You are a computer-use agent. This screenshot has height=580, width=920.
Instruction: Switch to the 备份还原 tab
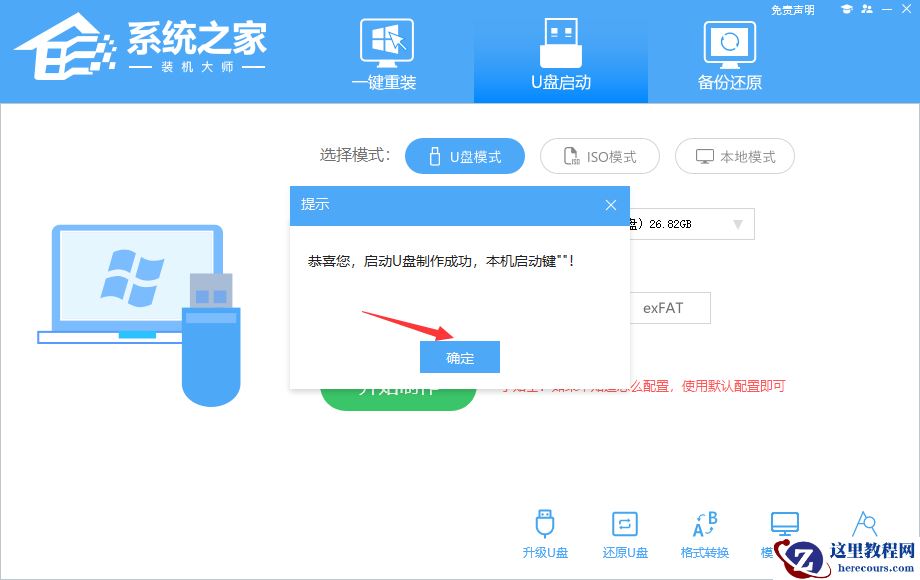point(729,55)
